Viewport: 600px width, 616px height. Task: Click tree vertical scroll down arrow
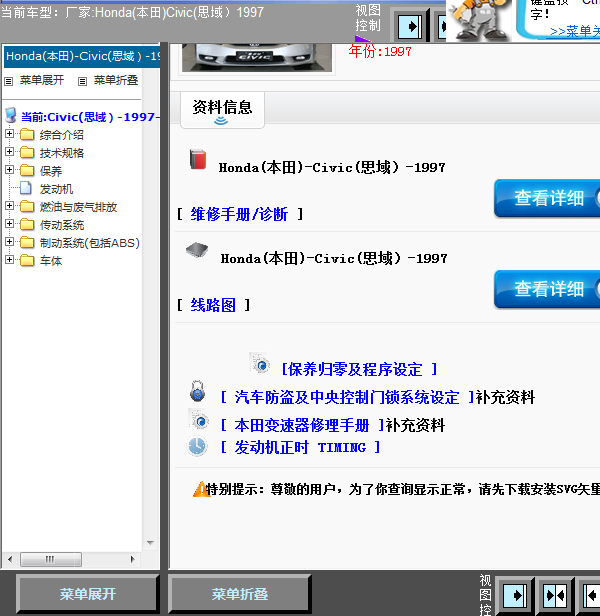[150, 543]
